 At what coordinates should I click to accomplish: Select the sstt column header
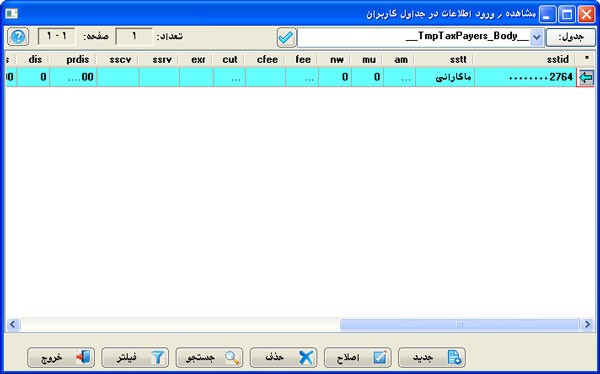(444, 59)
